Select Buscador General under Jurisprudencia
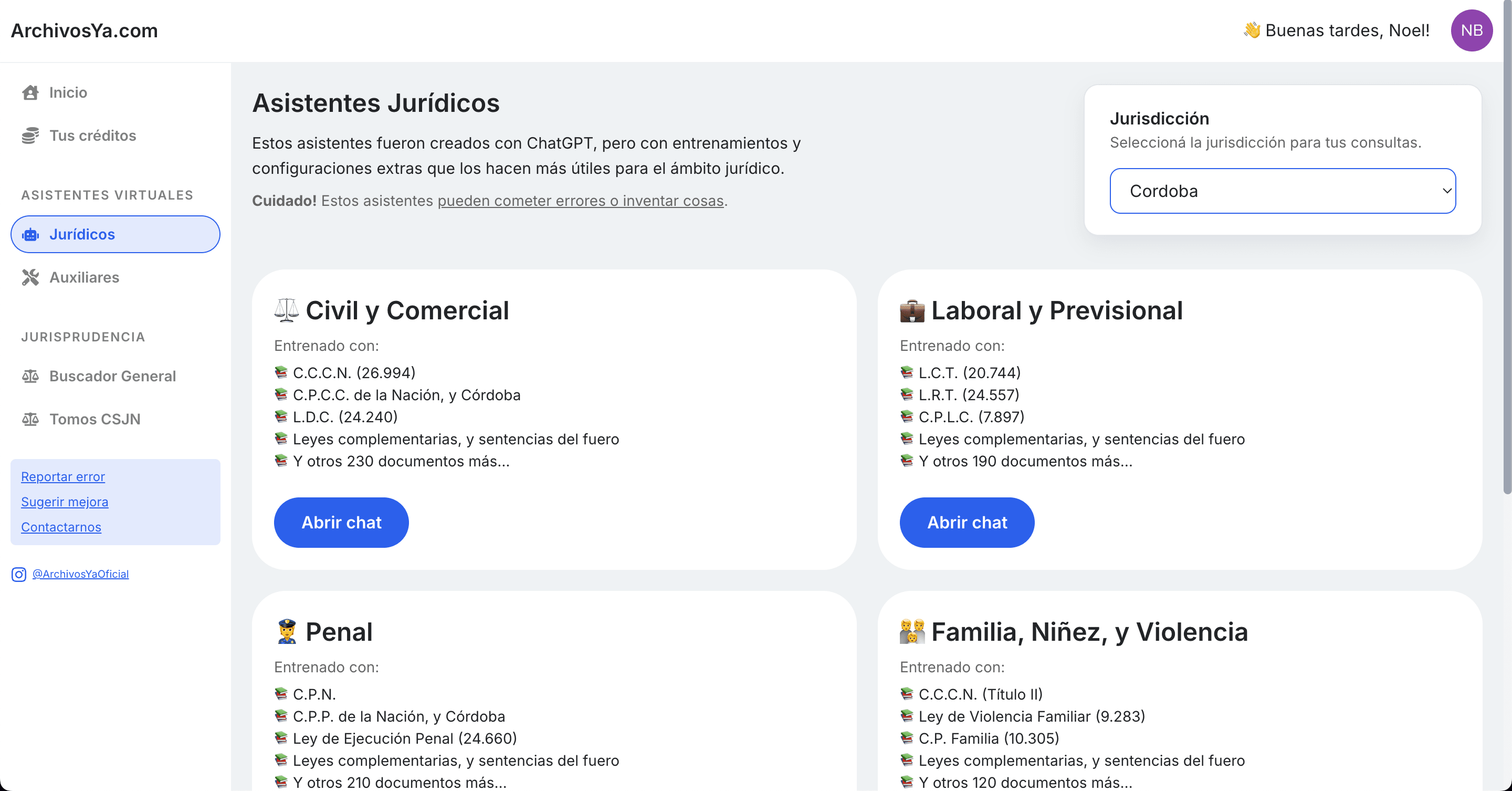This screenshot has width=1512, height=791. [x=112, y=377]
